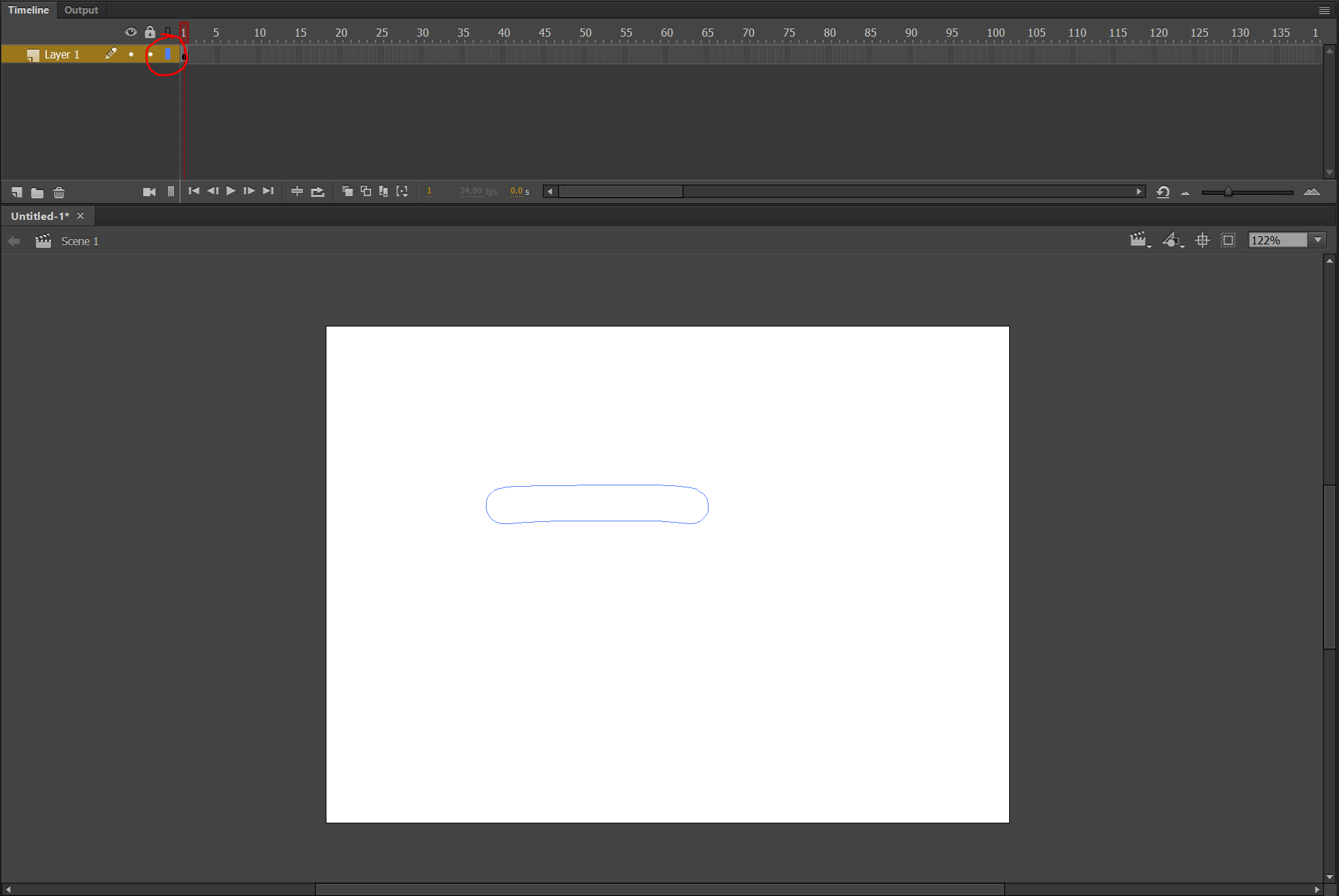Click the Center Frame crosshair icon
Screen dimensions: 1339x896
(1202, 240)
